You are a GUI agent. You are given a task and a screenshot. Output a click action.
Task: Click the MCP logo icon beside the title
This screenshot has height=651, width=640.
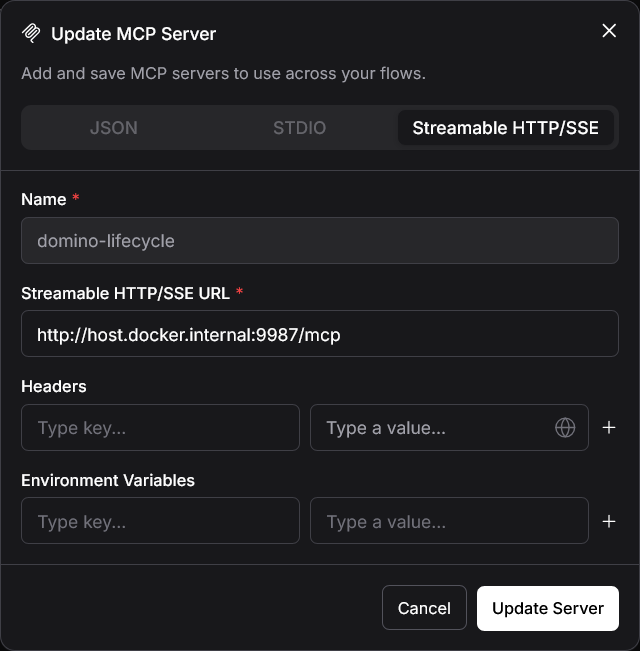[31, 33]
